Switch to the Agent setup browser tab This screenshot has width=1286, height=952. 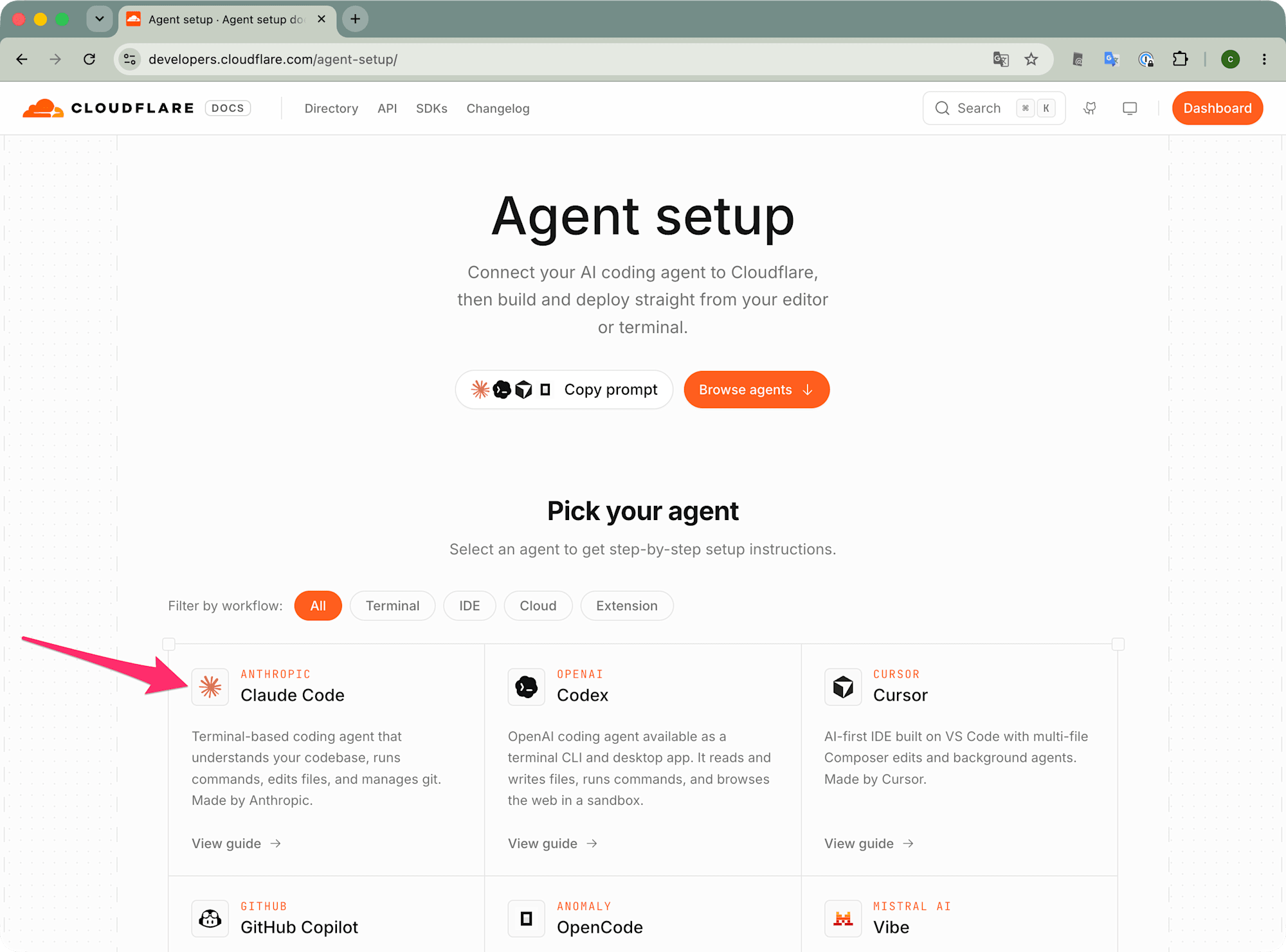point(227,19)
